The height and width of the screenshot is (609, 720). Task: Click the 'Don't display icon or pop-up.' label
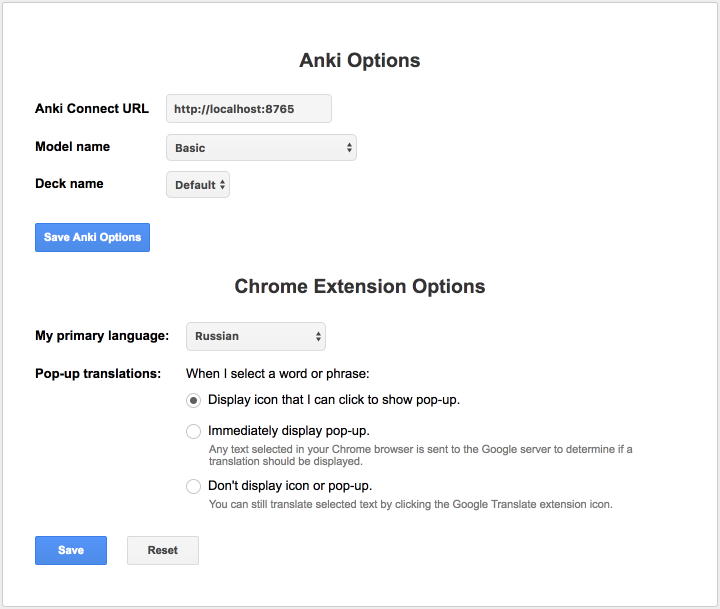(290, 485)
